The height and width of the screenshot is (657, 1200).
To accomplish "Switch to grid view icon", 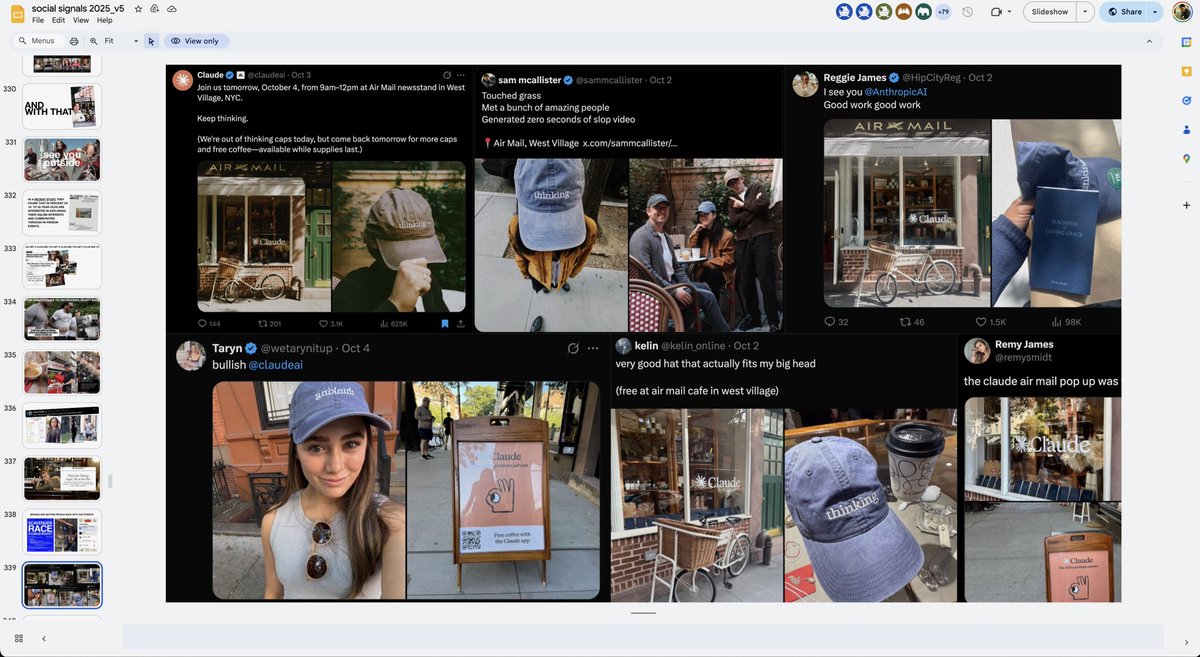I will (x=19, y=638).
